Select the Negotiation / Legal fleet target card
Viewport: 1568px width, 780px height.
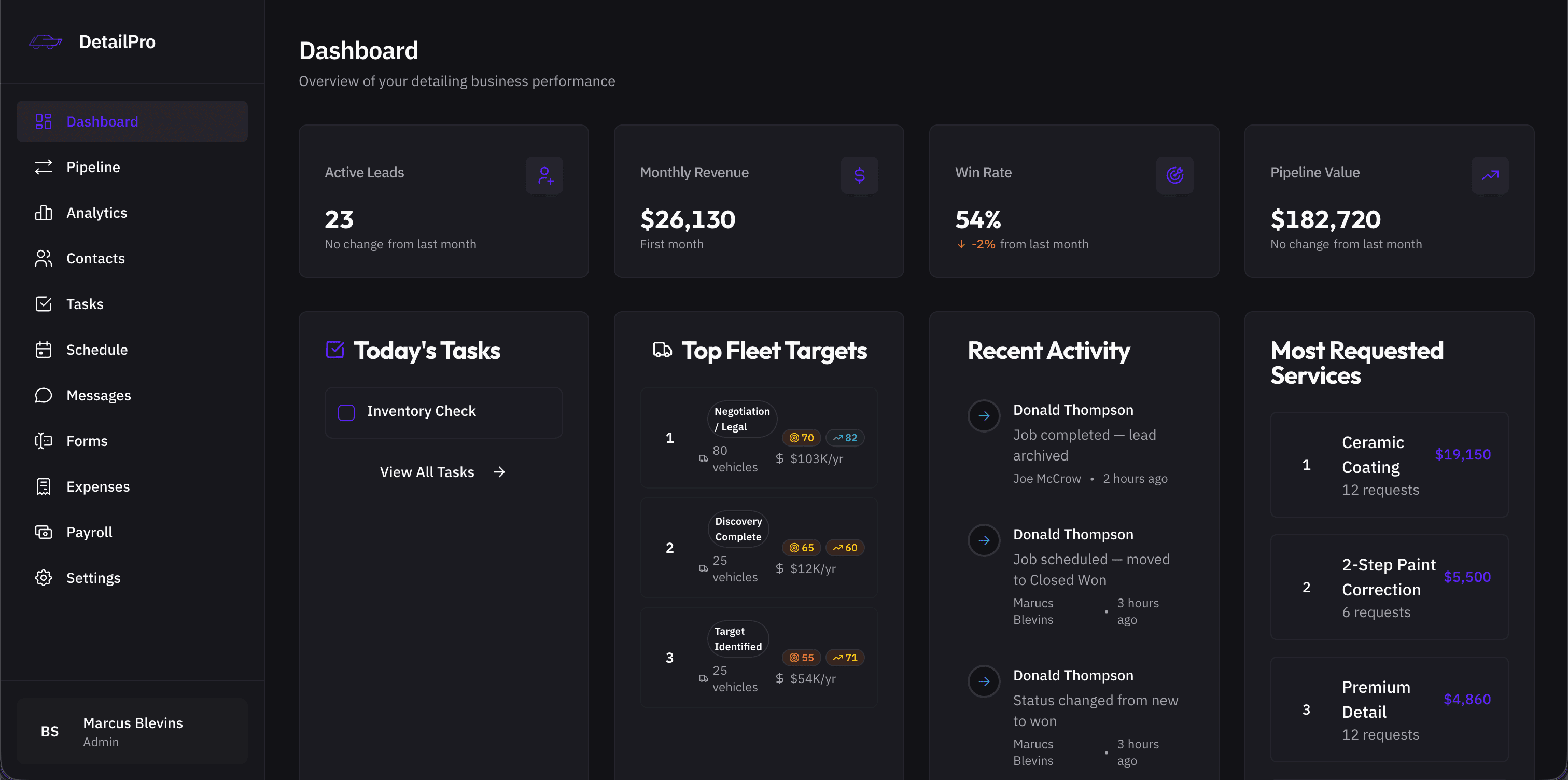pos(758,437)
